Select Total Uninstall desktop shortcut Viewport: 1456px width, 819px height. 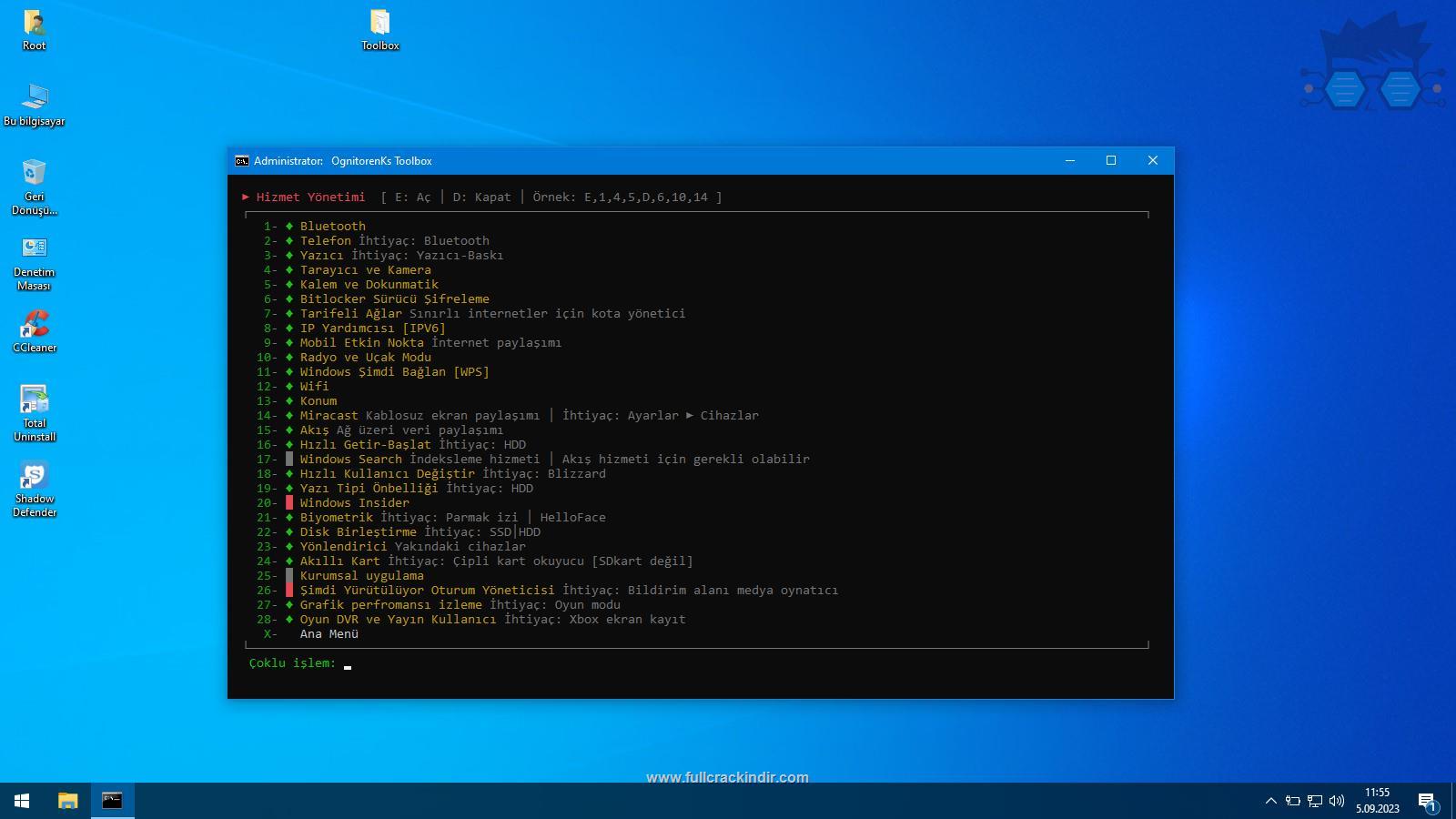34,413
